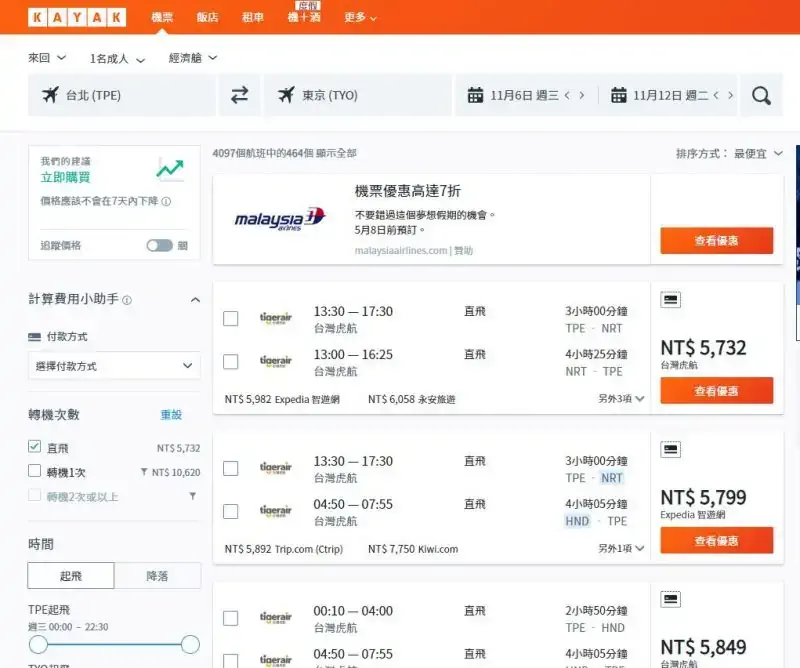
Task: Click left handle of TPE takeoff time slider
Action: pos(38,644)
